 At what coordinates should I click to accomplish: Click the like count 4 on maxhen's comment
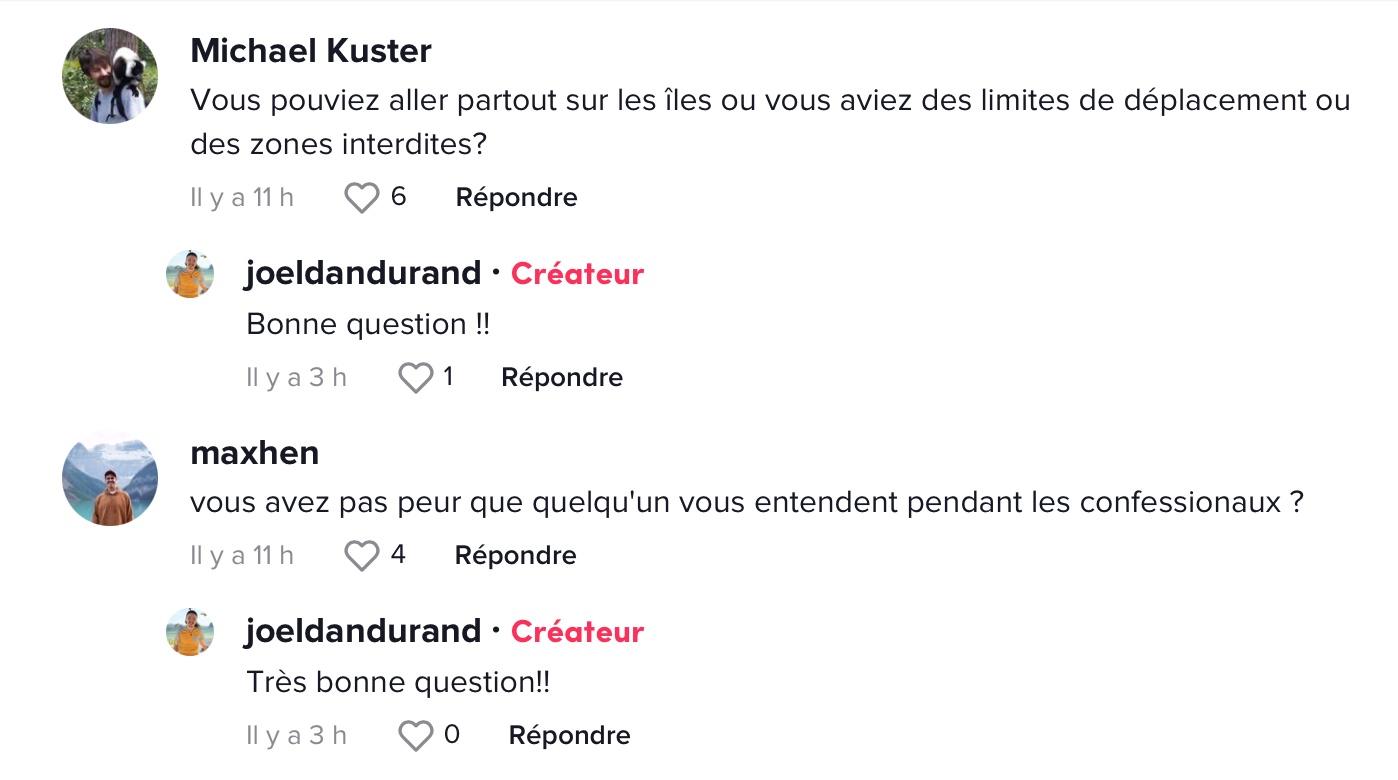[398, 555]
